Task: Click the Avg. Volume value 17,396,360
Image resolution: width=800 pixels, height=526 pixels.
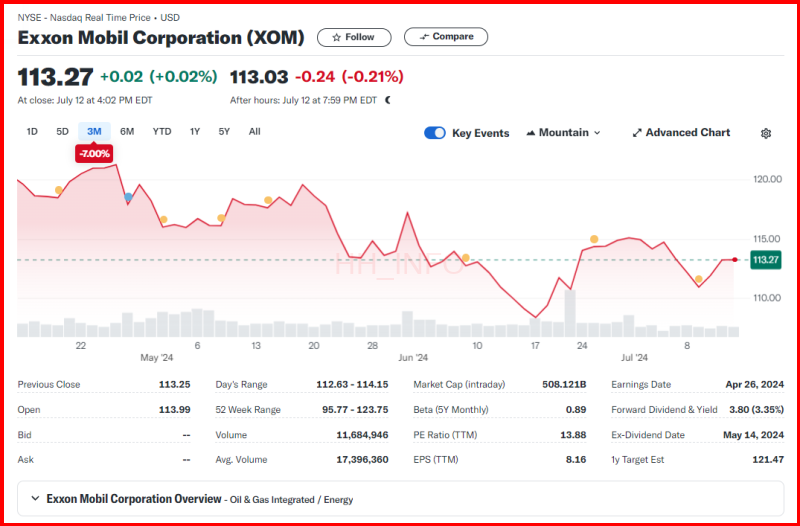Action: click(362, 460)
